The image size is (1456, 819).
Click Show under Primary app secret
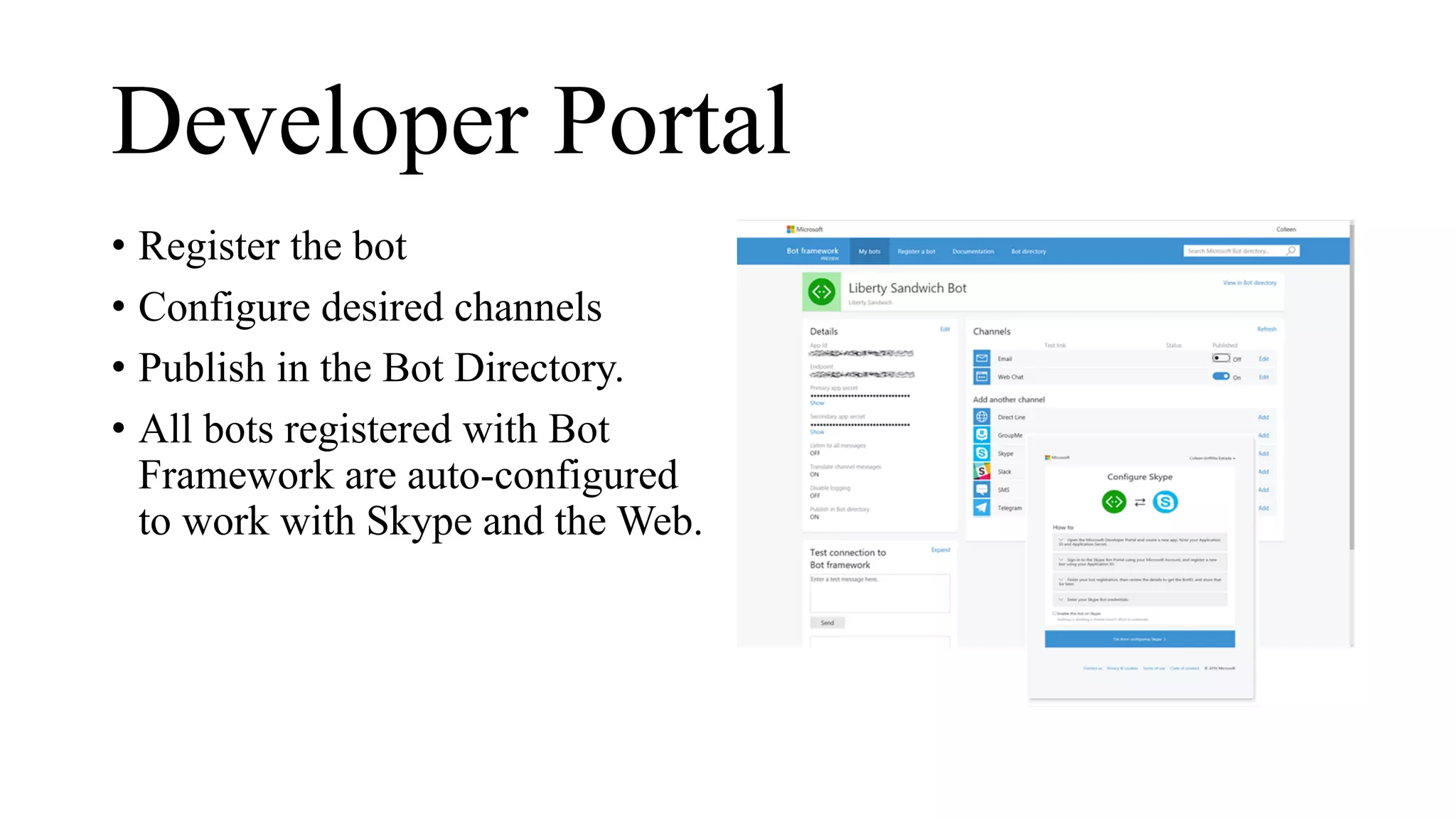pyautogui.click(x=817, y=403)
